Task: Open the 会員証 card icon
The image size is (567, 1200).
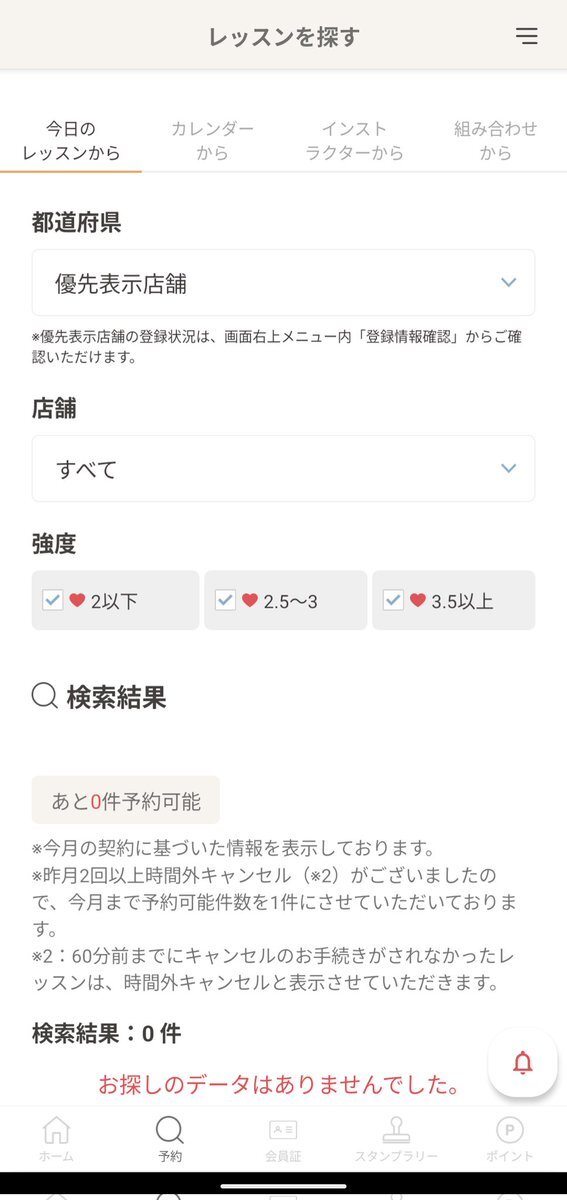Action: pos(283,1130)
